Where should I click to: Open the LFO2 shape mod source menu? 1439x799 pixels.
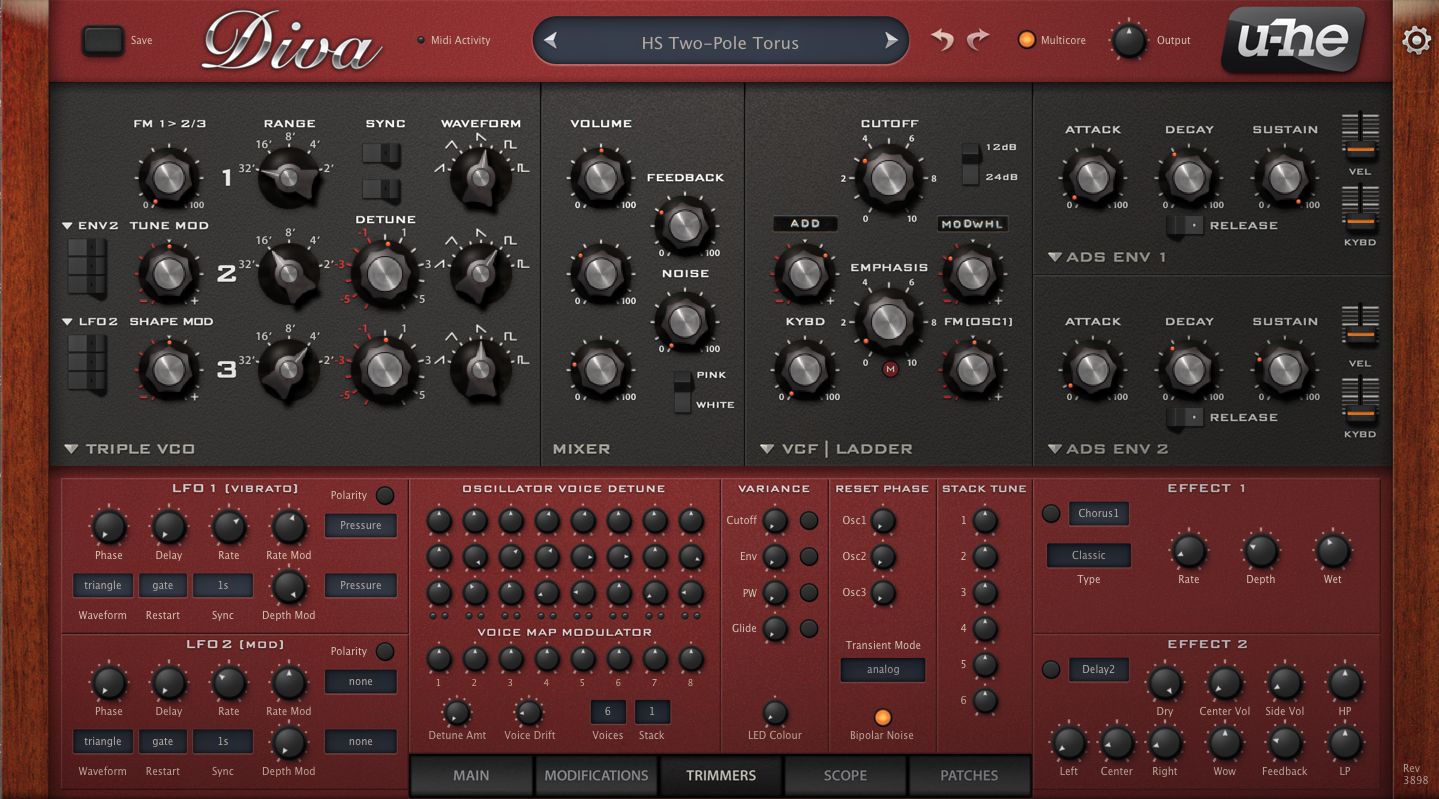[x=90, y=322]
